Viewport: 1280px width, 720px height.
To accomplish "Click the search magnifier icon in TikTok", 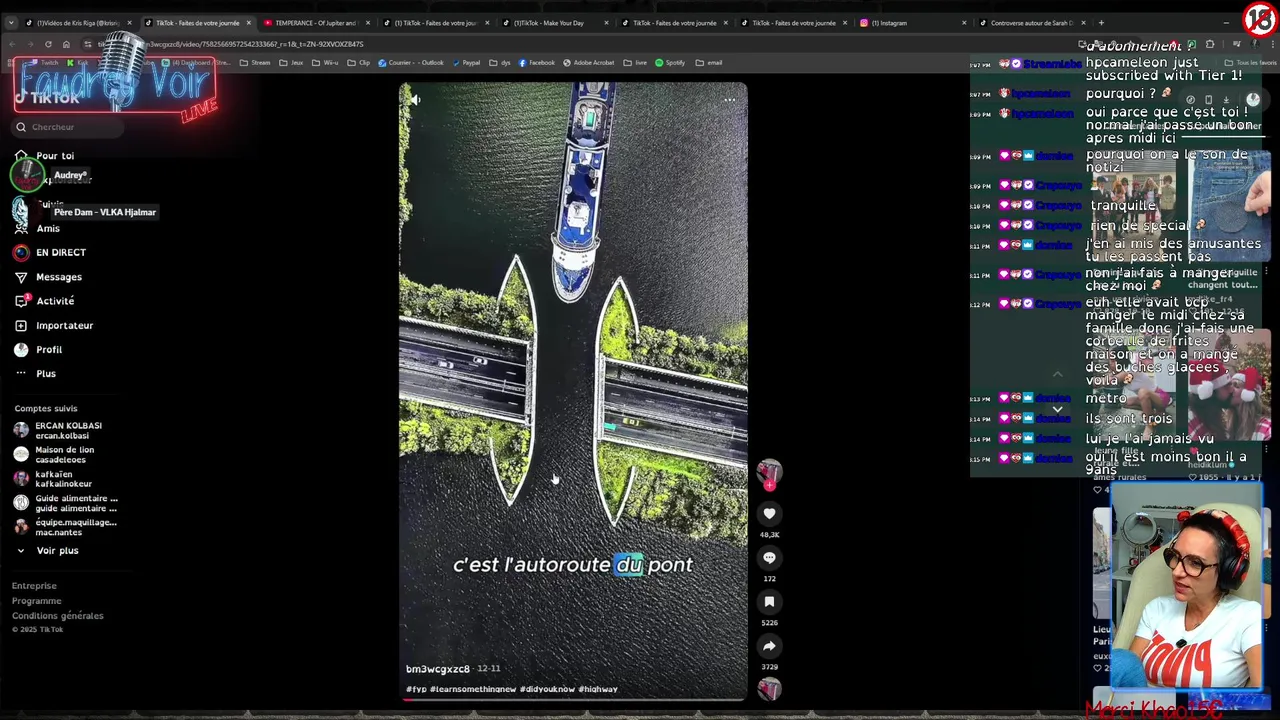I will click(21, 127).
